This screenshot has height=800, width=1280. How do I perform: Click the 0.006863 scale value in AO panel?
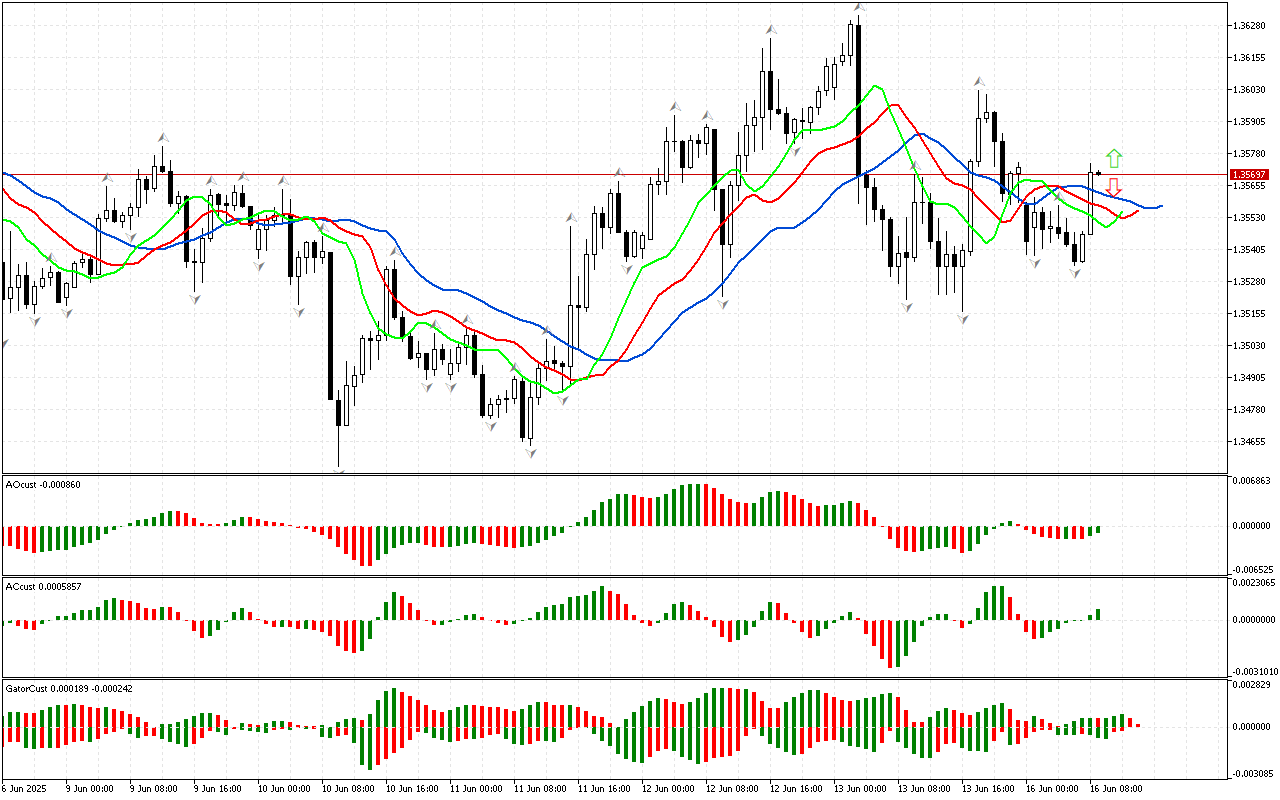(1252, 481)
